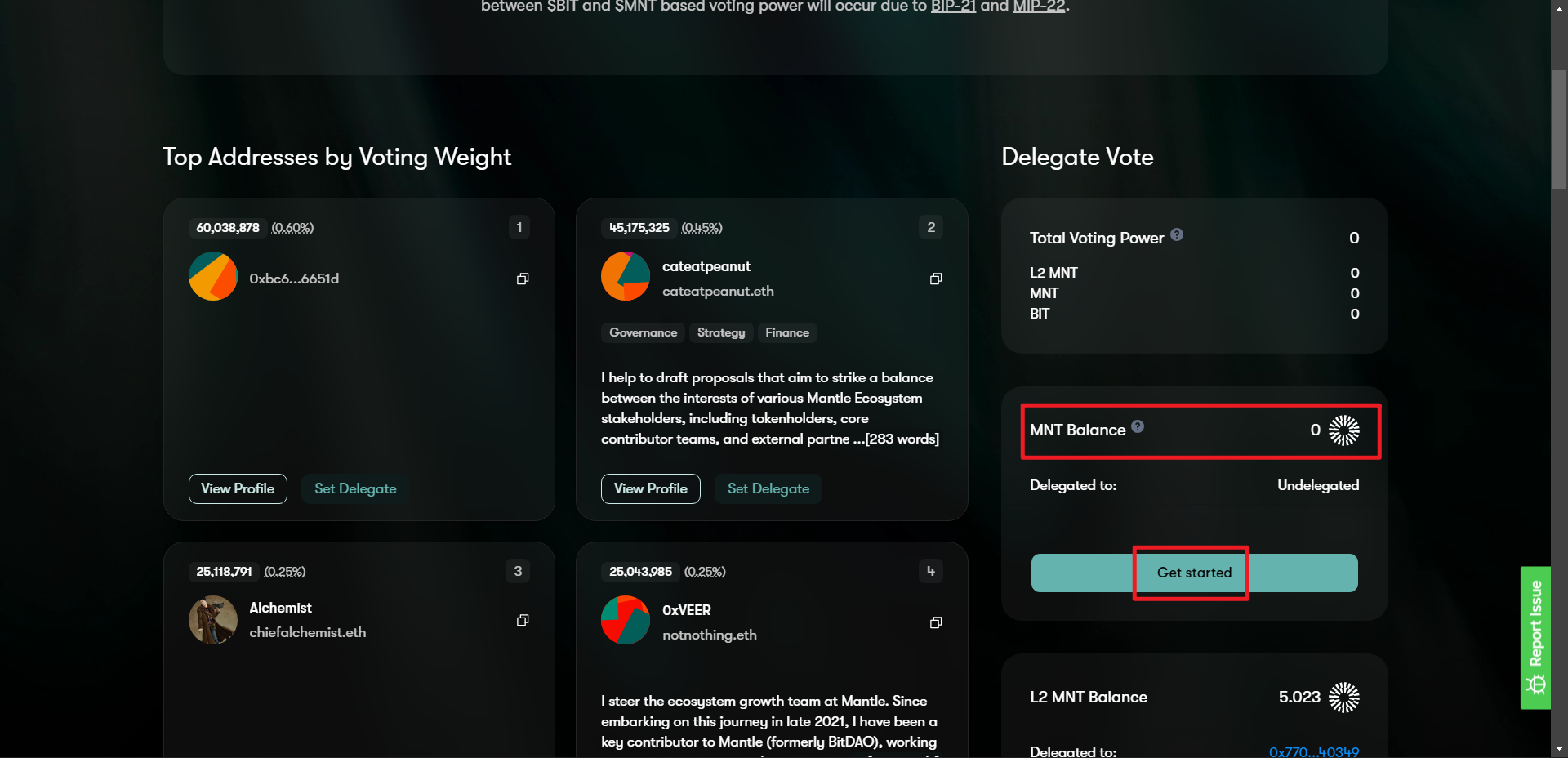Open delegated address 0x770...40349 link
Image resolution: width=1568 pixels, height=758 pixels.
[x=1313, y=751]
